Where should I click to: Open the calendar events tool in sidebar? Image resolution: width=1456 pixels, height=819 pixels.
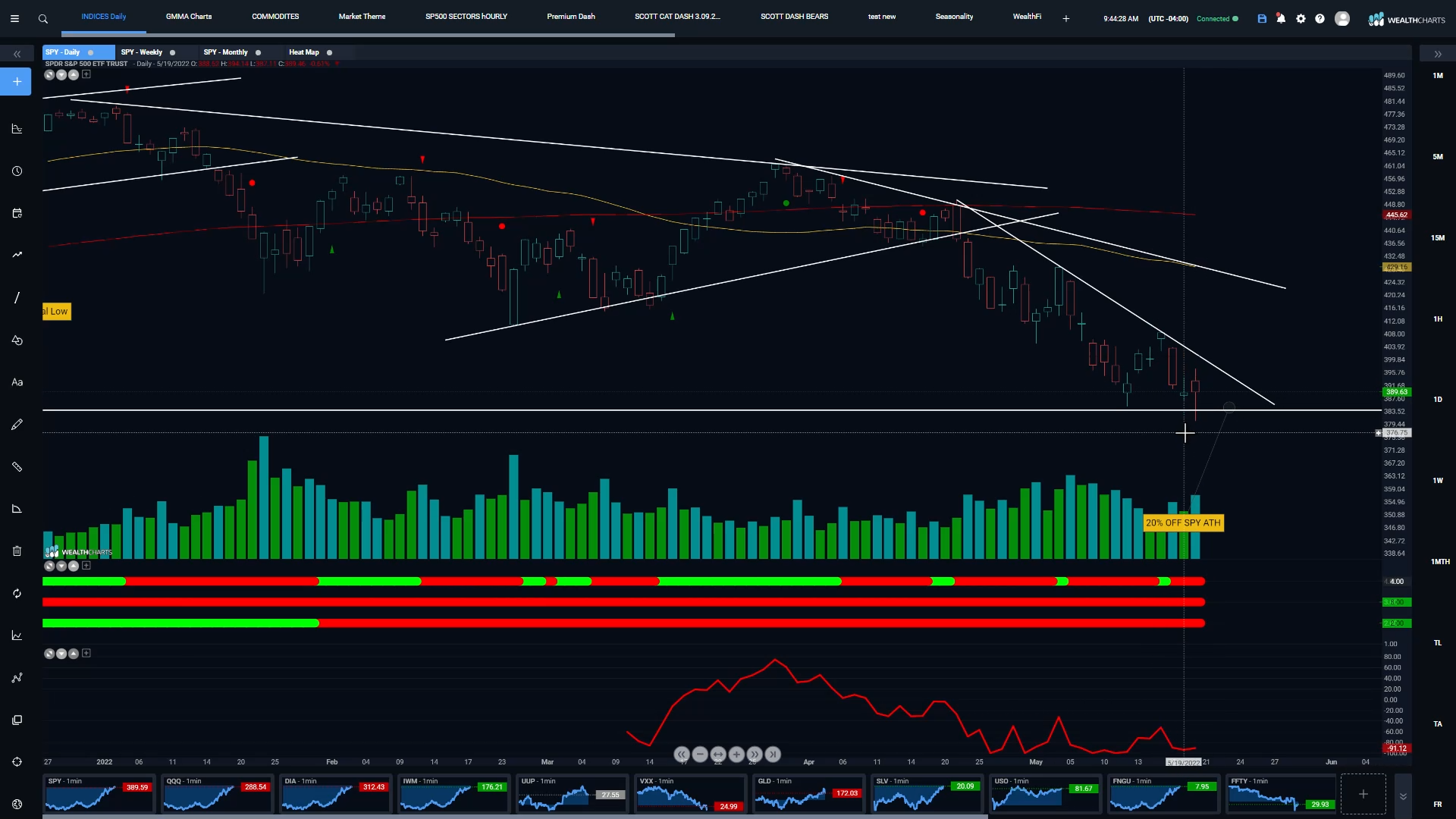coord(17,214)
